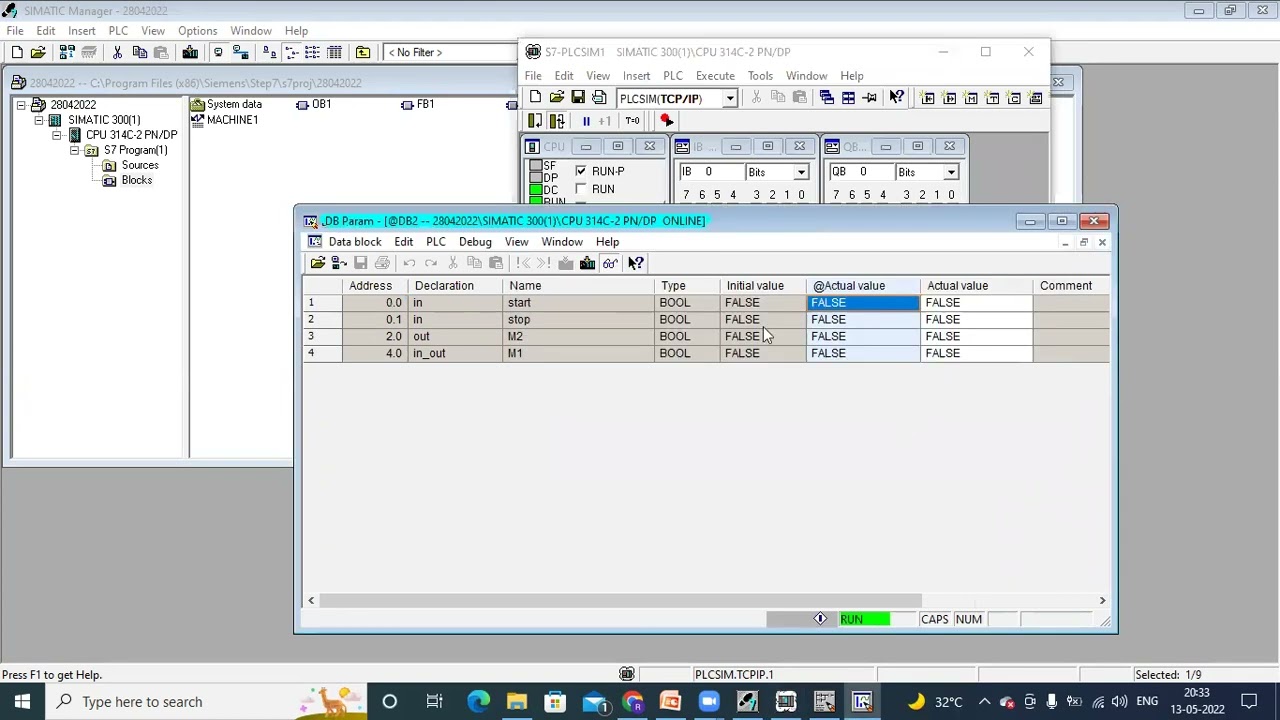Image resolution: width=1280 pixels, height=720 pixels.
Task: Select the OB1 block
Action: (x=314, y=104)
